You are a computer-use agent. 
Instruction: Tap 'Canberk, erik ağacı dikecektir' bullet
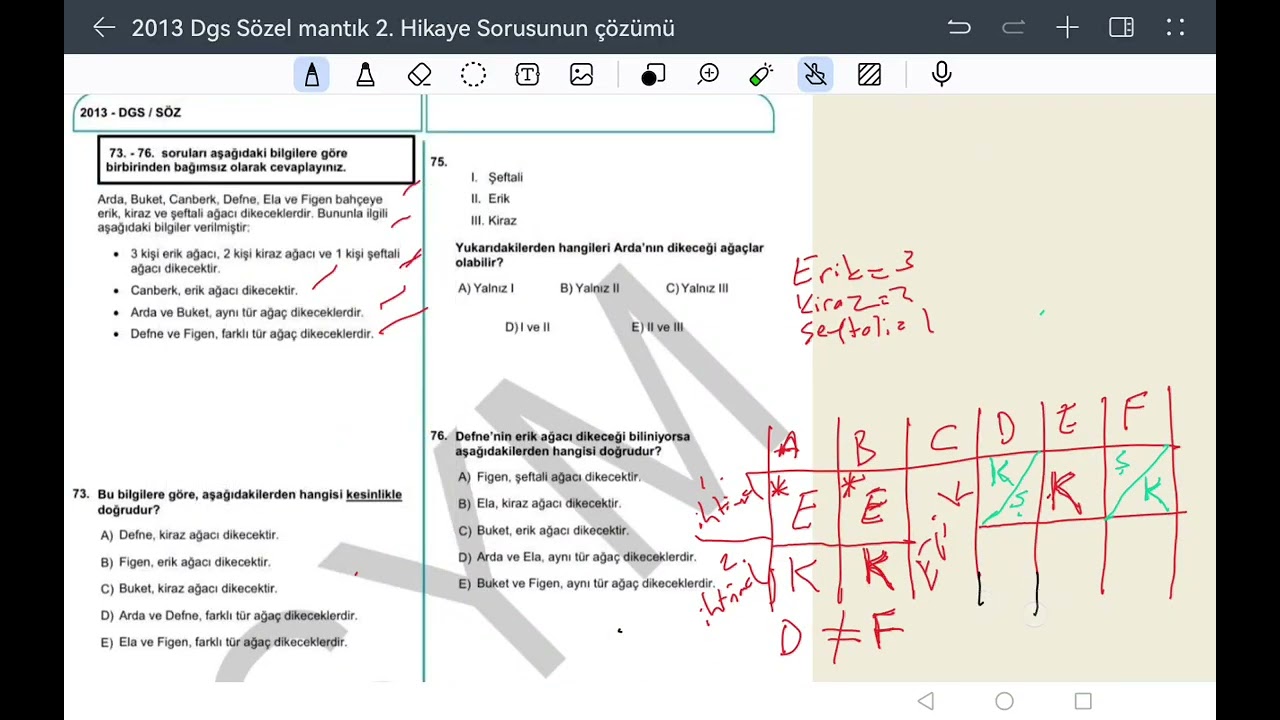coord(214,290)
